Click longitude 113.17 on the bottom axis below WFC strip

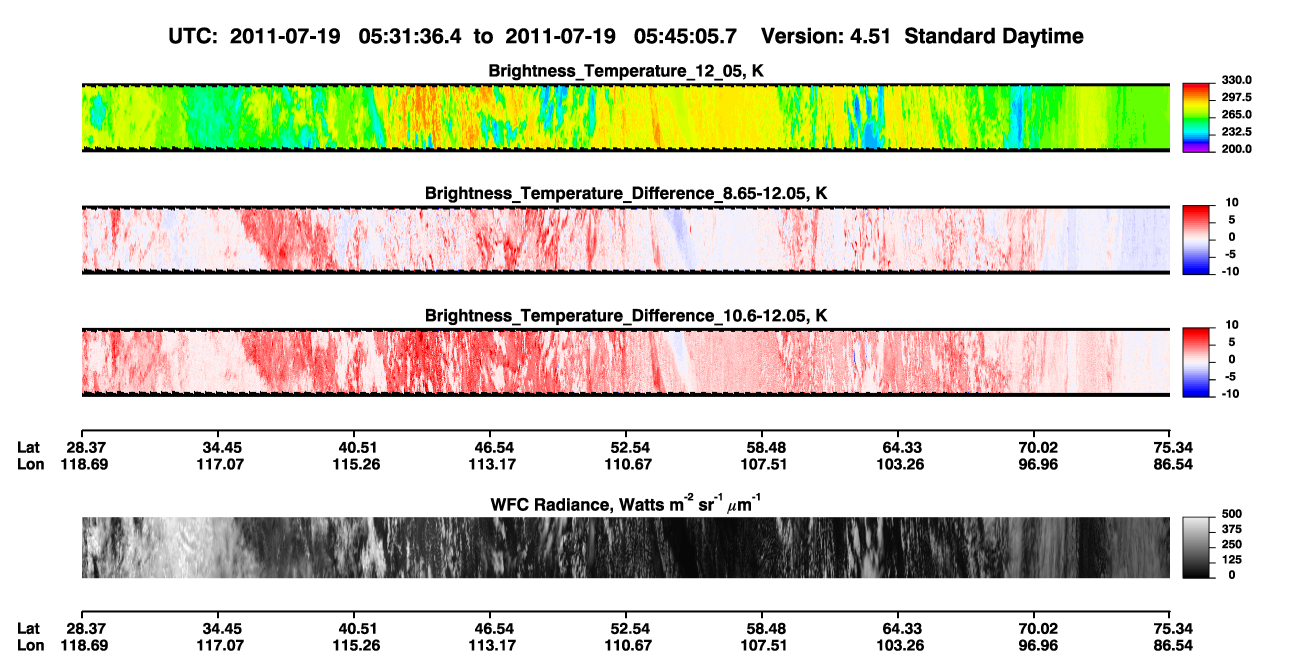[494, 645]
